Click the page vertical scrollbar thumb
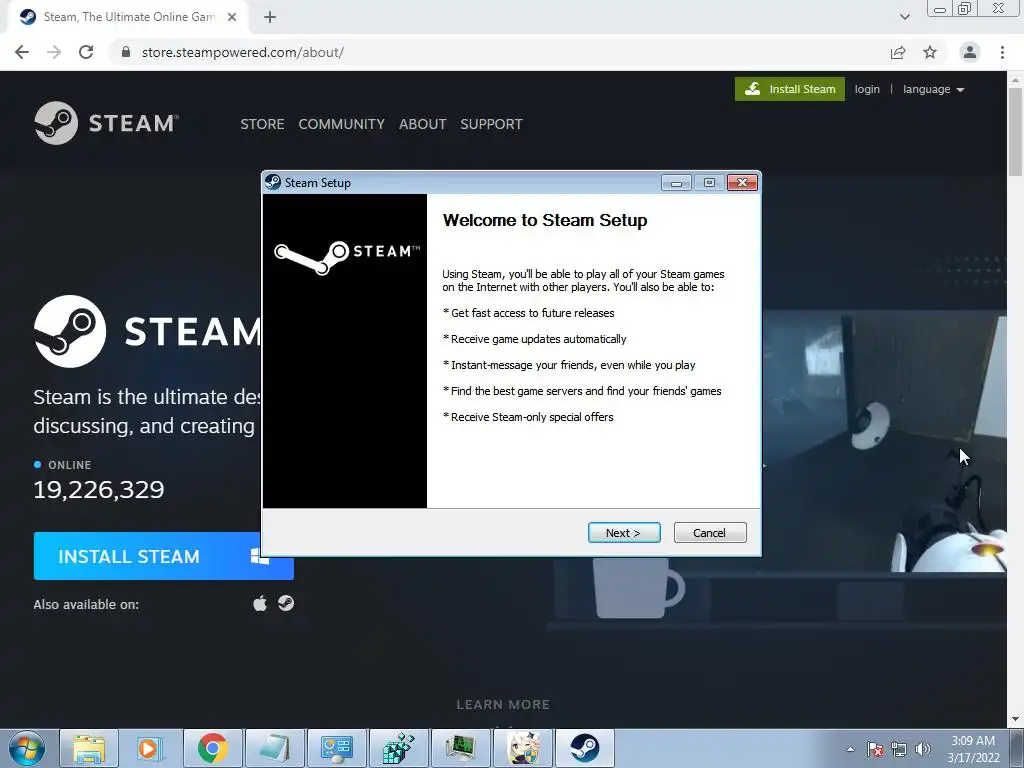The image size is (1024, 768). point(1015,131)
